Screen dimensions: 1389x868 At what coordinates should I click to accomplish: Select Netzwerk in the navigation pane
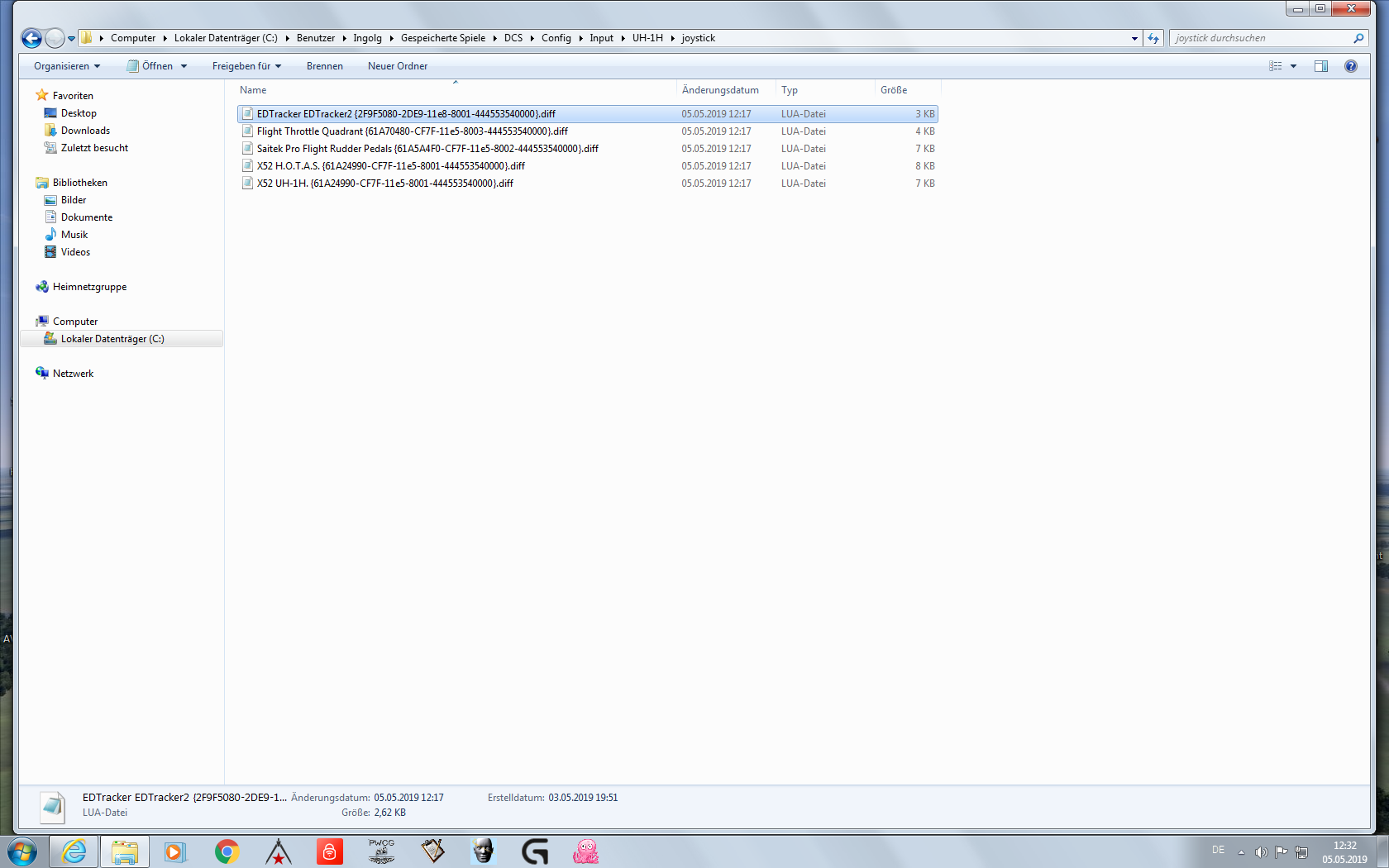tap(73, 374)
